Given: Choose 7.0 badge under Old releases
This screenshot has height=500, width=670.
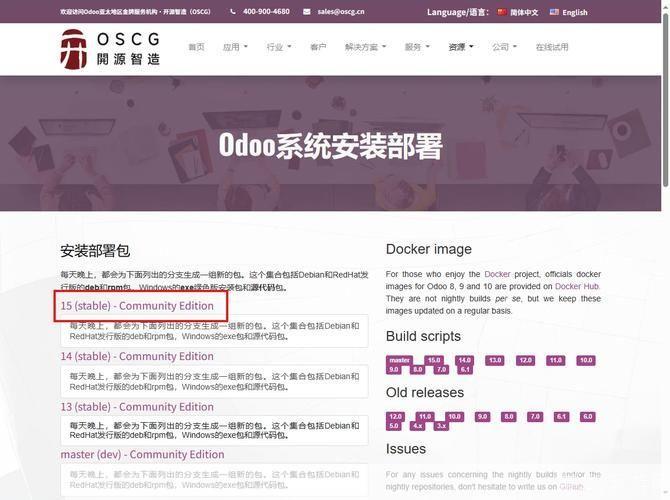Looking at the screenshot, I should tap(535, 416).
